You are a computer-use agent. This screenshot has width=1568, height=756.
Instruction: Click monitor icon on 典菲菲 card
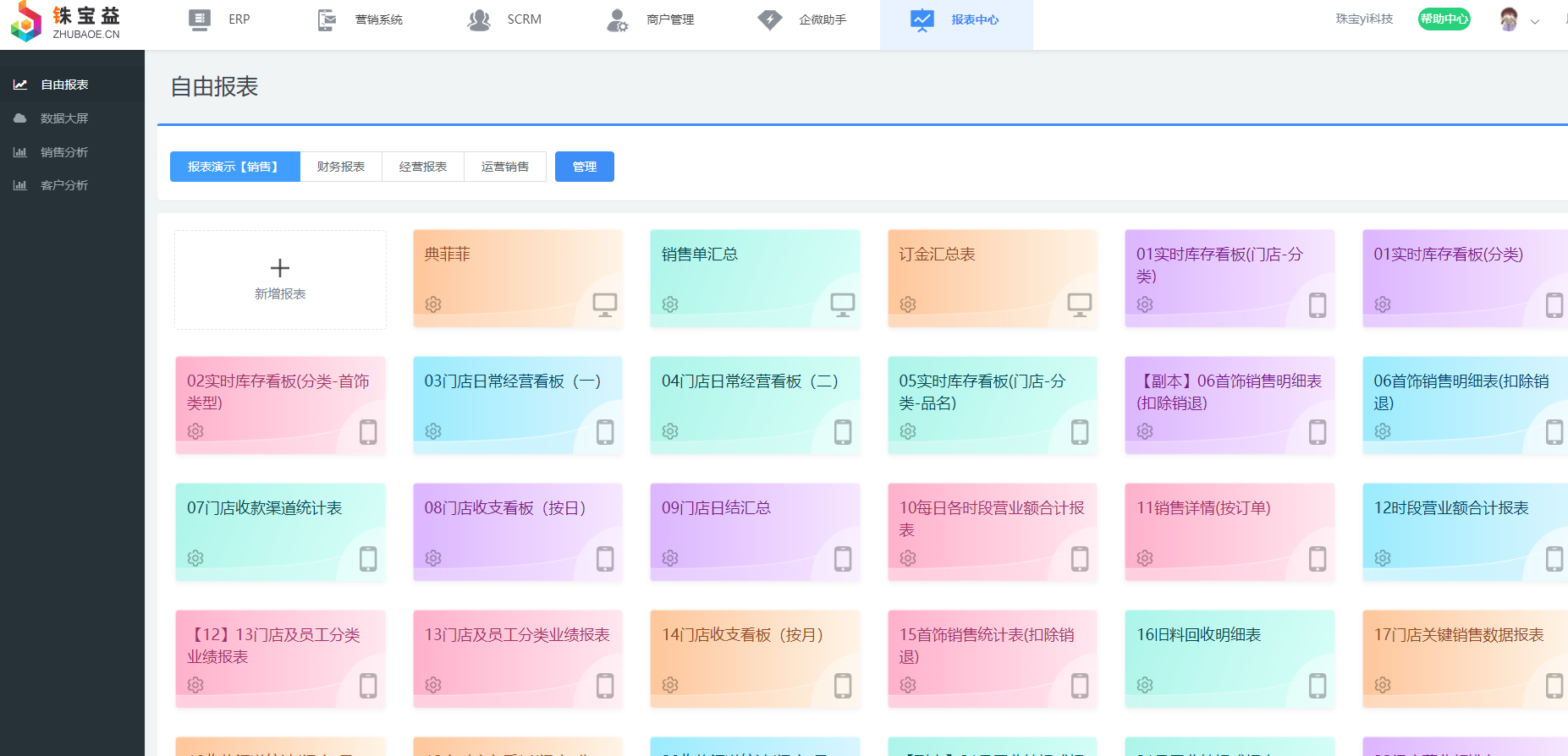(x=605, y=304)
